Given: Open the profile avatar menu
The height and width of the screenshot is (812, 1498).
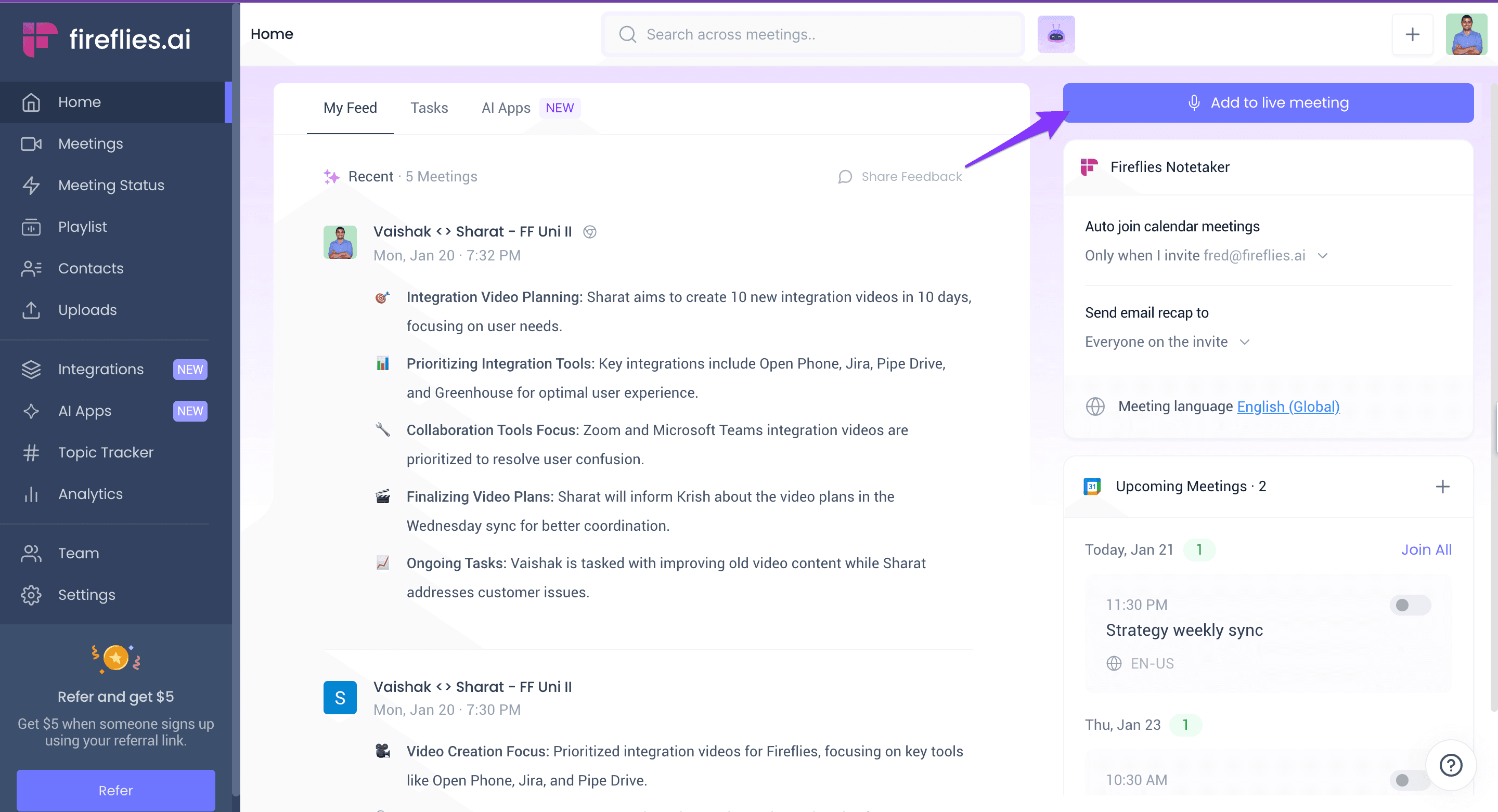Looking at the screenshot, I should point(1466,34).
